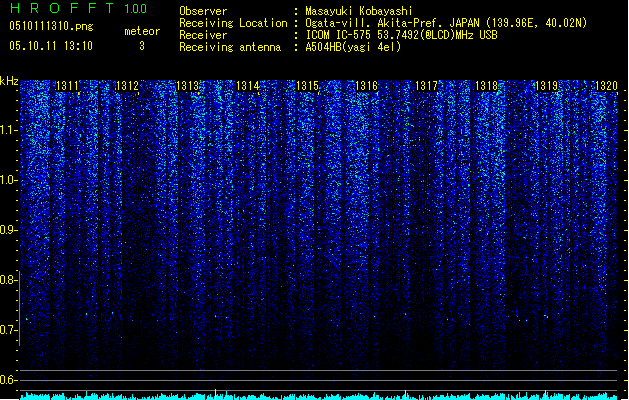Click the 1315 time marker
Viewport: 629px width, 400px height.
307,86
